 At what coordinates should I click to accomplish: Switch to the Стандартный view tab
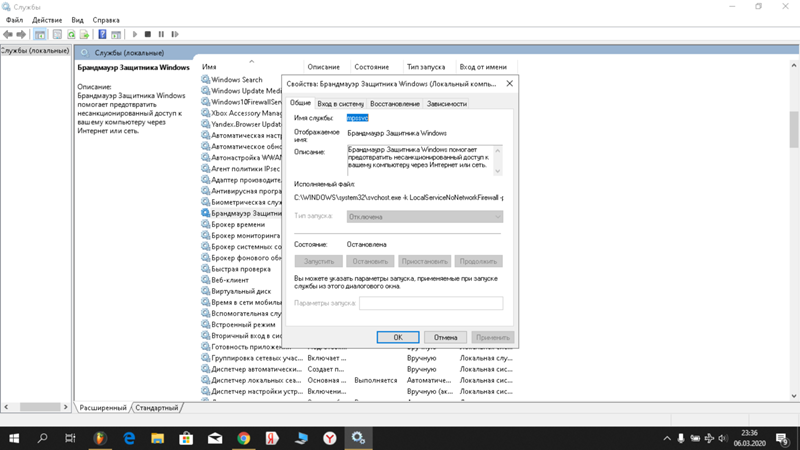[157, 408]
